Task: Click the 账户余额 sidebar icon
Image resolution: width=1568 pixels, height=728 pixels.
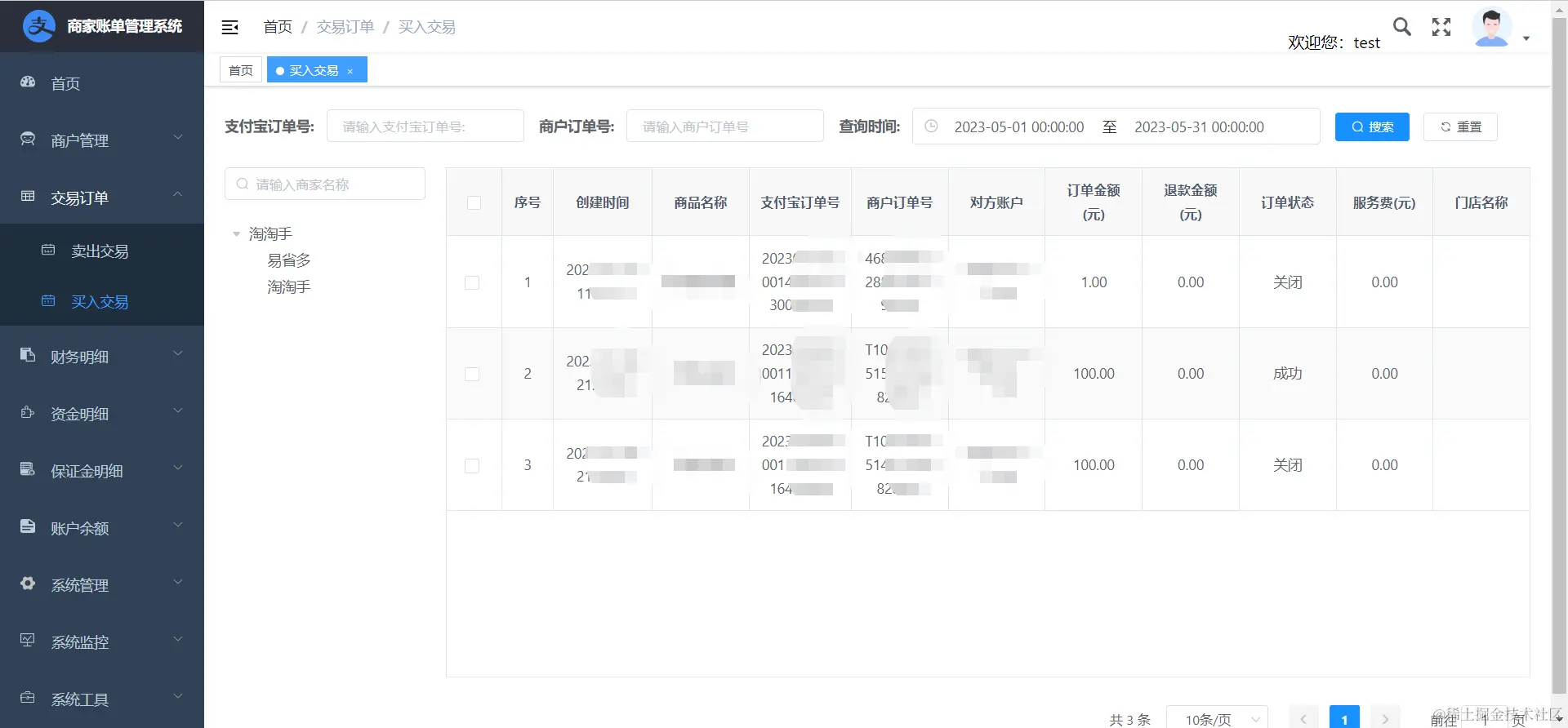Action: click(28, 526)
